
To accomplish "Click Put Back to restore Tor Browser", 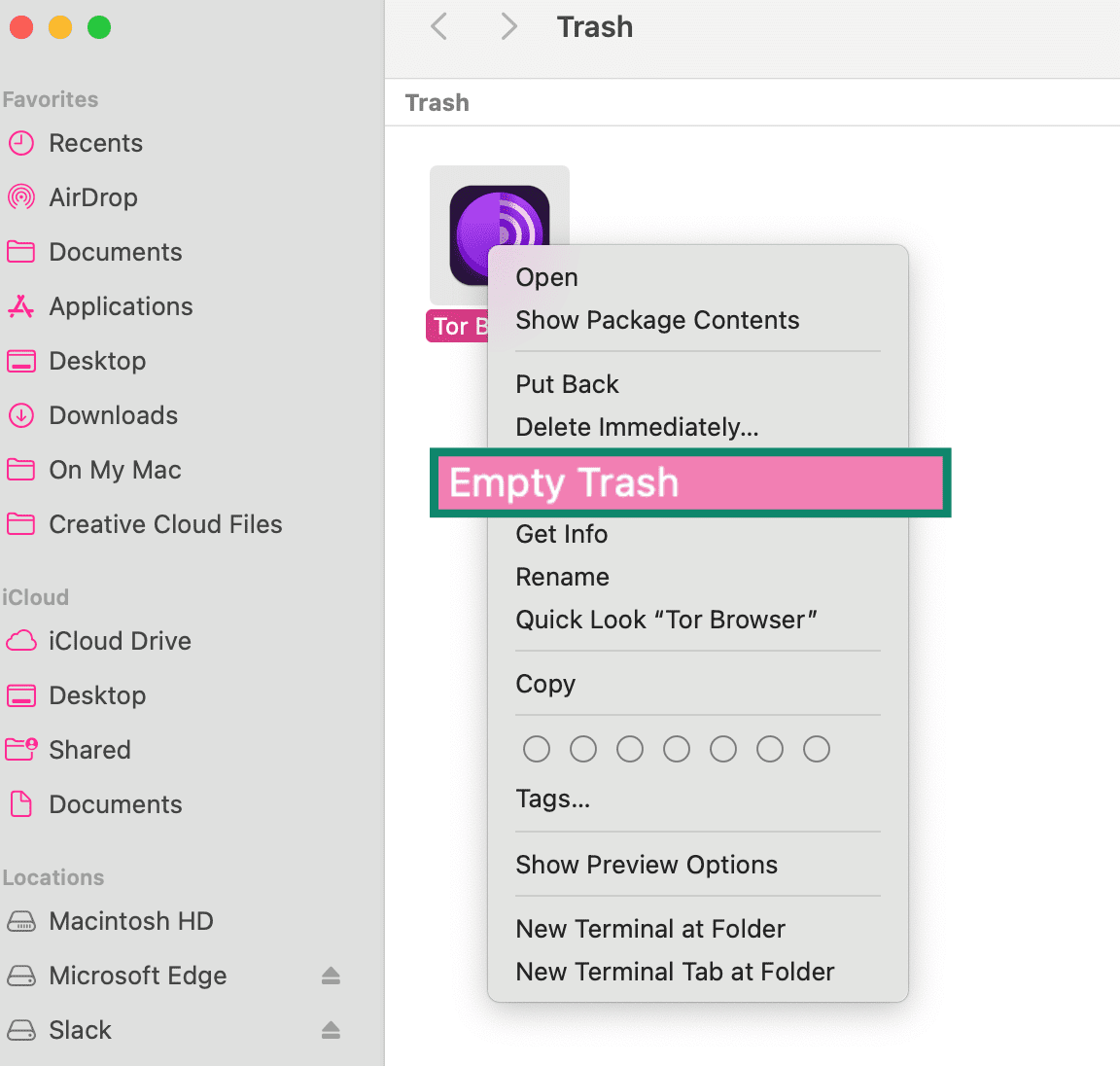I will pos(567,383).
